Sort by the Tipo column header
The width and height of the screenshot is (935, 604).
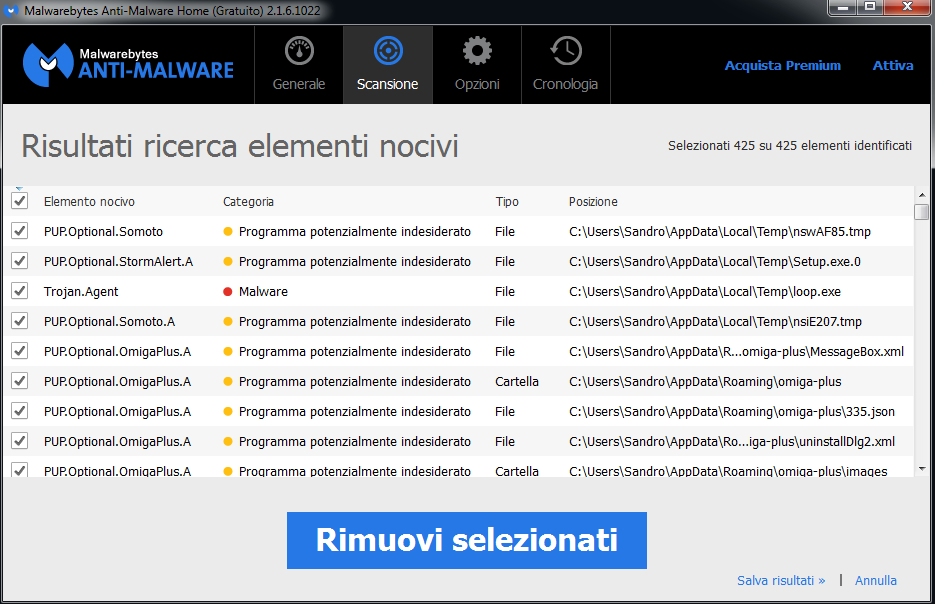[x=507, y=202]
